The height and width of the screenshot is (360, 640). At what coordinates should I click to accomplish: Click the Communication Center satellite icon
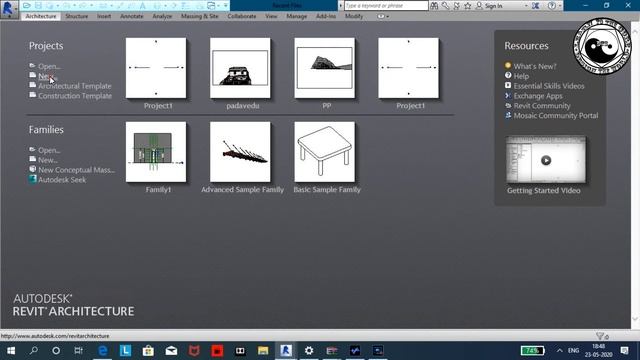457,6
